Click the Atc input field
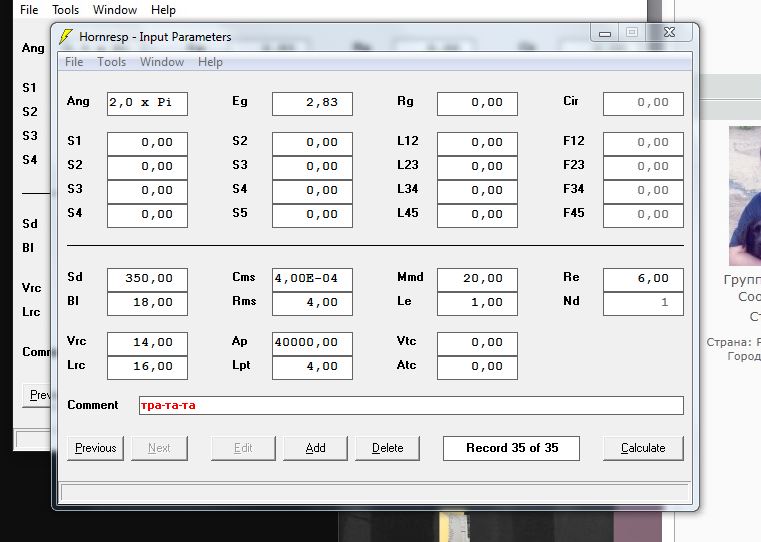The height and width of the screenshot is (542, 761). (x=478, y=368)
